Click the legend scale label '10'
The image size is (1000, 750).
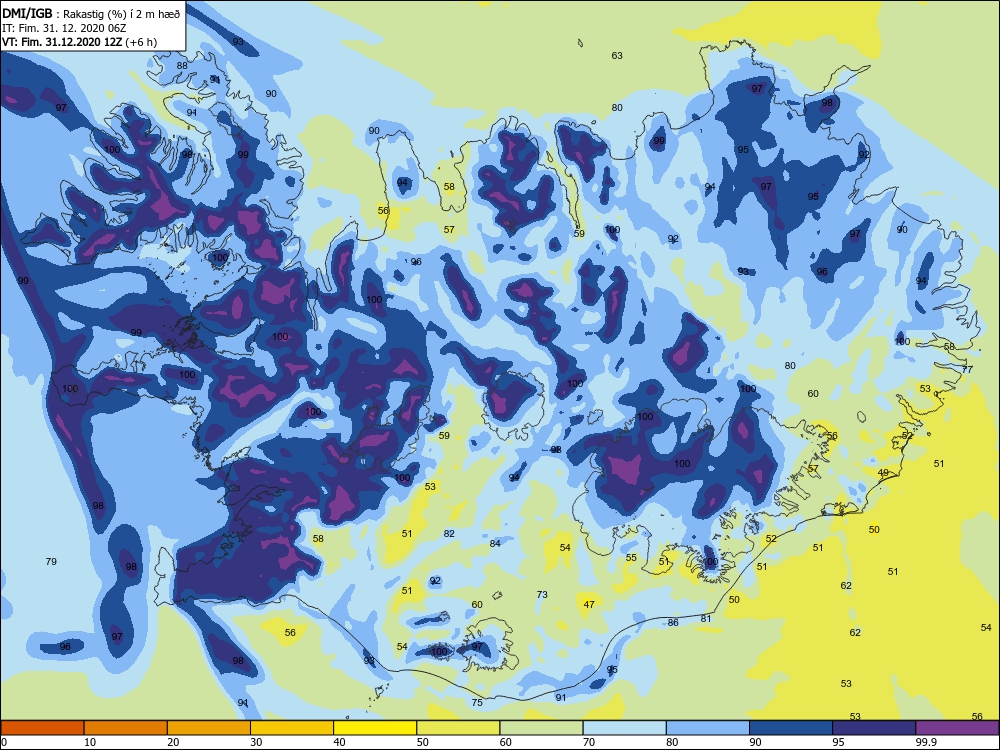[x=90, y=742]
